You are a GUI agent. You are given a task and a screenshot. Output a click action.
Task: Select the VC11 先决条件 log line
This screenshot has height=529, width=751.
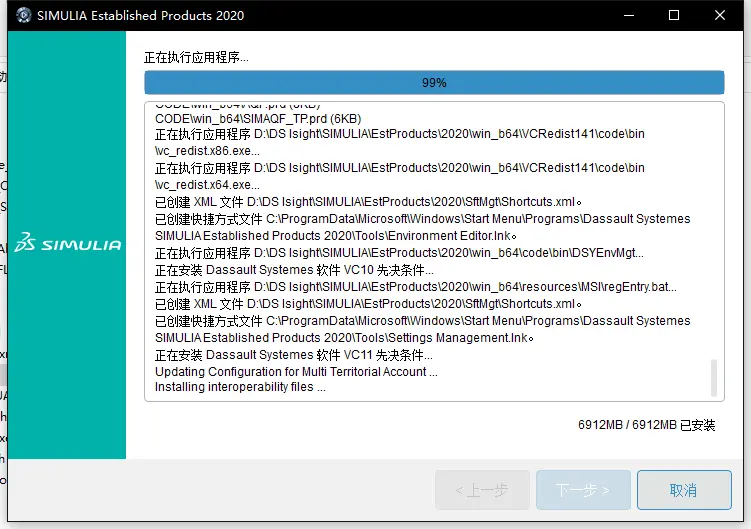pos(294,355)
